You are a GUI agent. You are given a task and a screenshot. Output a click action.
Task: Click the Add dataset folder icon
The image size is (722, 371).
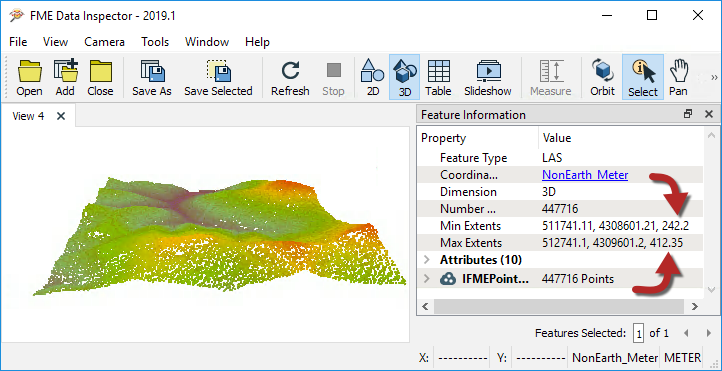pos(65,77)
